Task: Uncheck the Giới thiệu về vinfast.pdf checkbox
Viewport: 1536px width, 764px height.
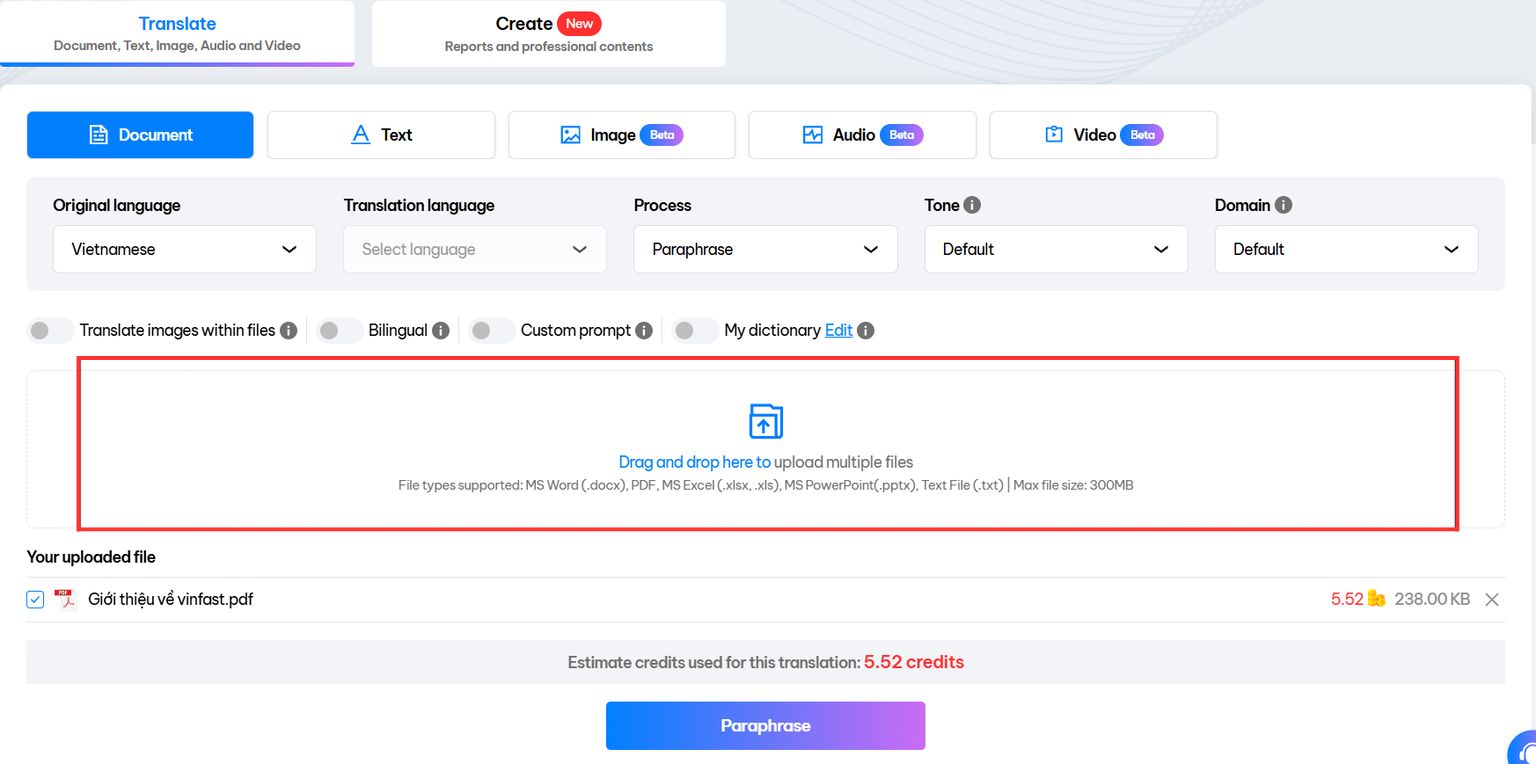Action: pyautogui.click(x=35, y=600)
